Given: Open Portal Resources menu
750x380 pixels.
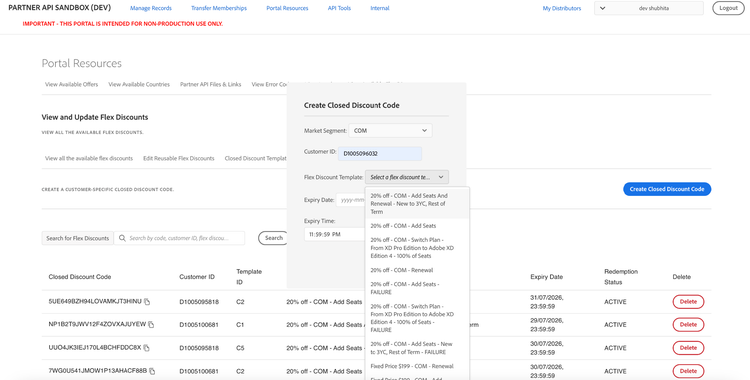Looking at the screenshot, I should [287, 8].
